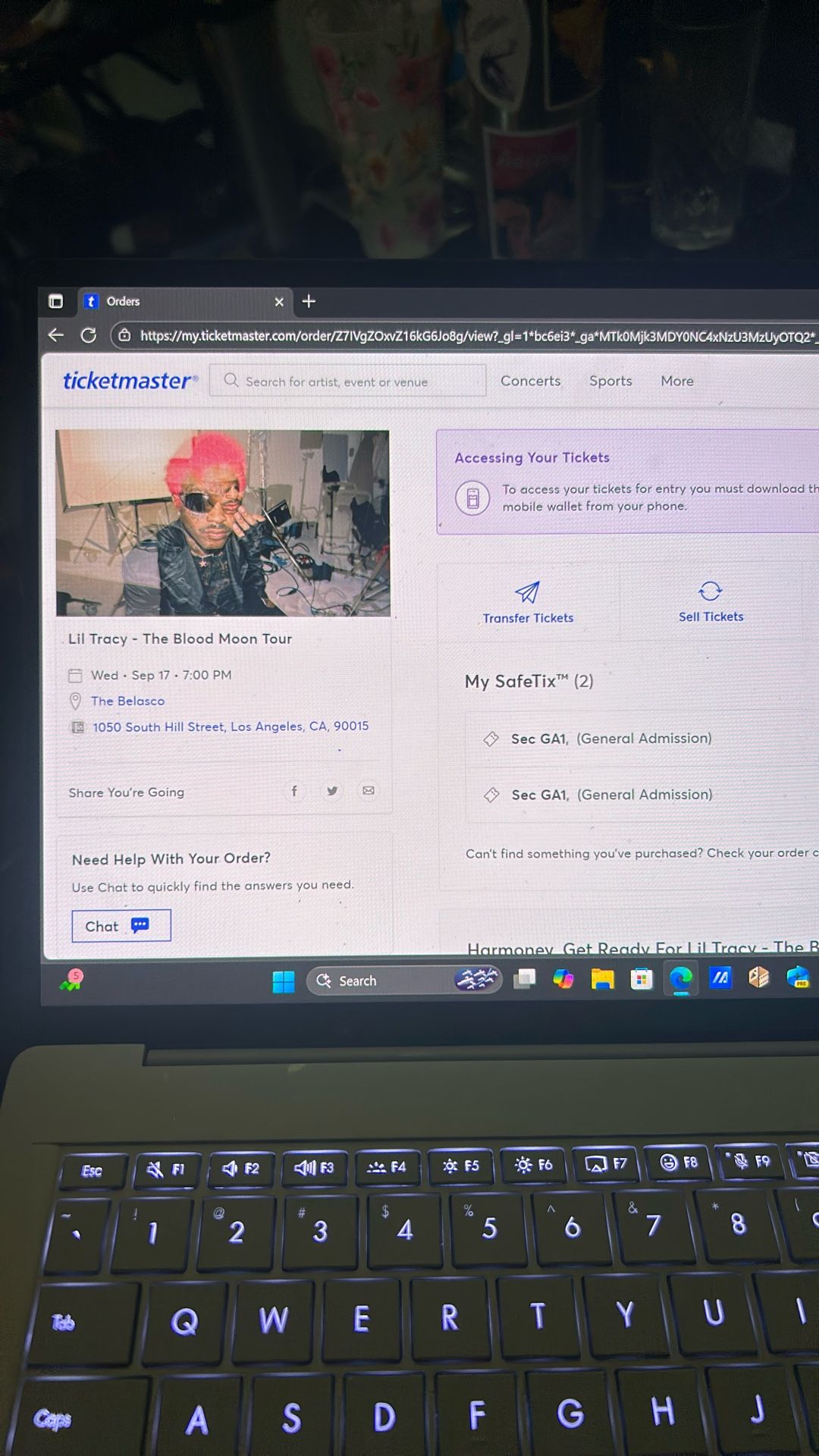This screenshot has width=819, height=1456.
Task: Start a Chat for order help
Action: [x=121, y=925]
